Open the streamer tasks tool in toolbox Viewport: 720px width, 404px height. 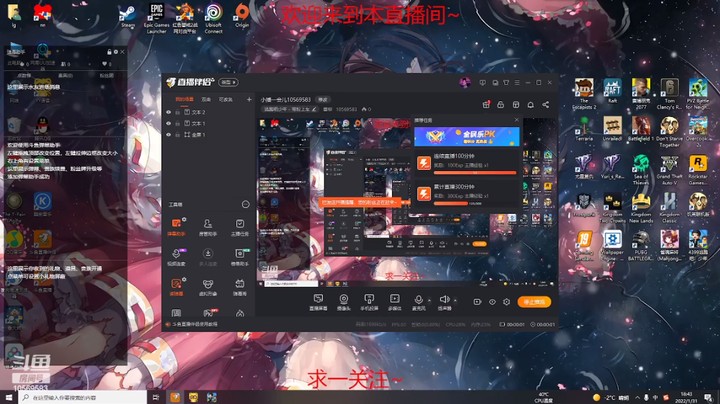(x=240, y=227)
